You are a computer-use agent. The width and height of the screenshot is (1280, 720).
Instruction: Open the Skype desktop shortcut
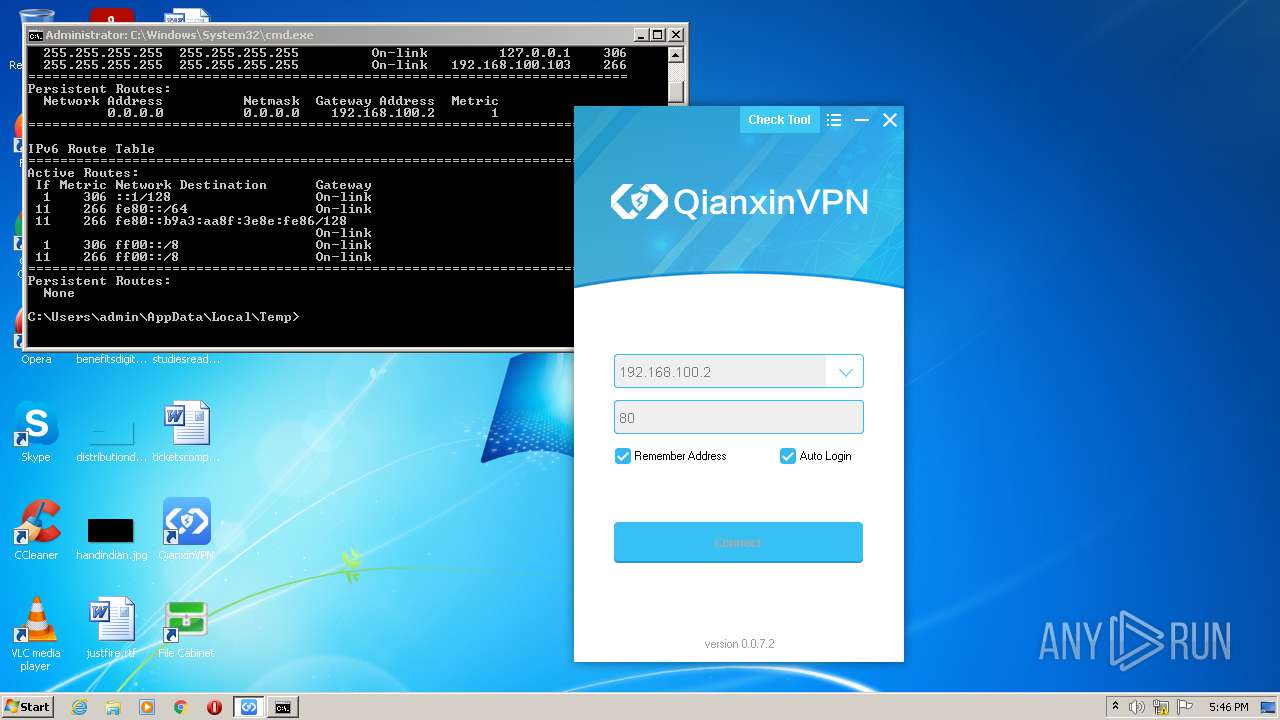tap(36, 433)
